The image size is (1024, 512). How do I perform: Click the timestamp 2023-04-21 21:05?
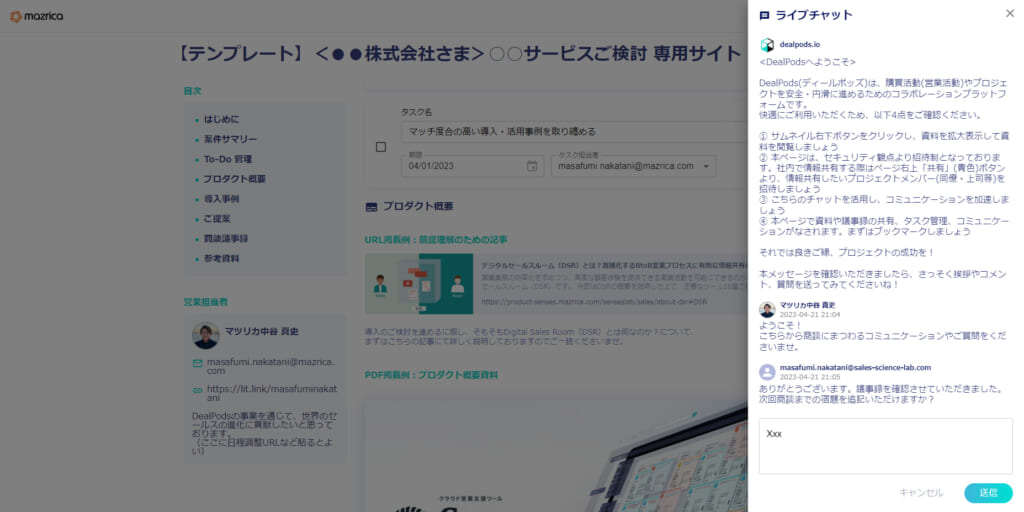tap(810, 377)
